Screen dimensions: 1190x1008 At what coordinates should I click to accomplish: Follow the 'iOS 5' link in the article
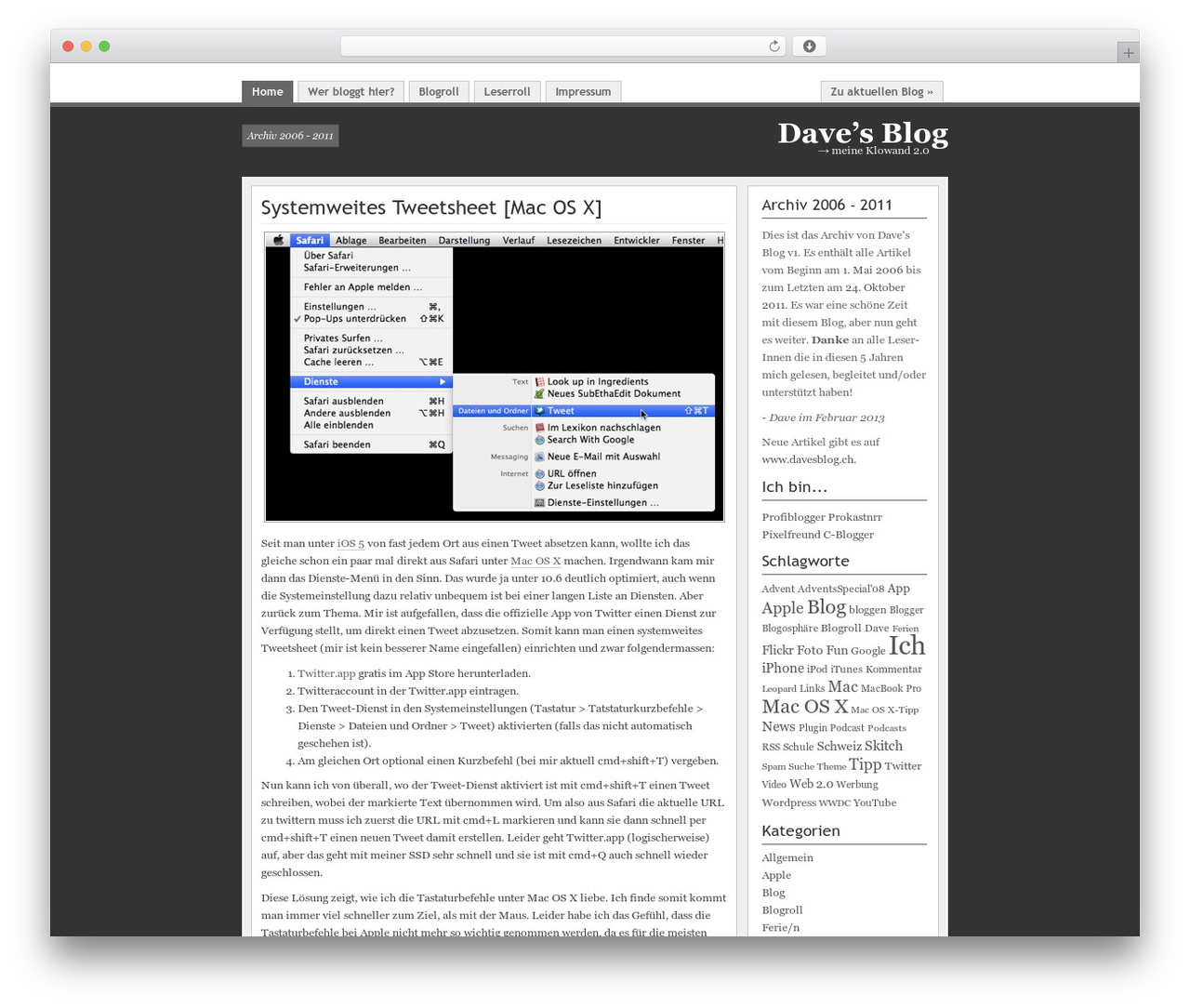click(x=350, y=543)
